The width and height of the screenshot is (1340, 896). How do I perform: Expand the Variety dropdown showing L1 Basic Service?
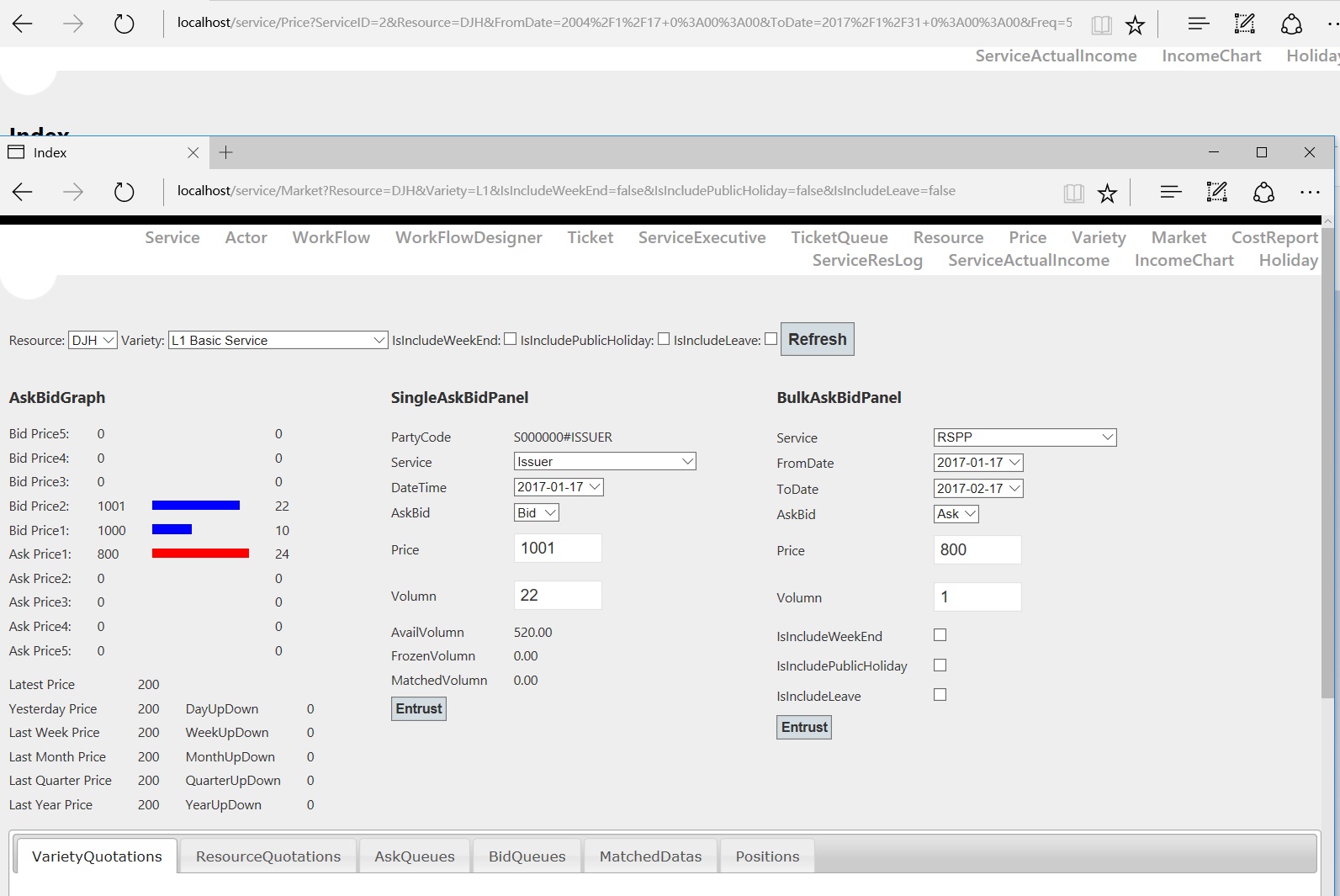pos(278,340)
